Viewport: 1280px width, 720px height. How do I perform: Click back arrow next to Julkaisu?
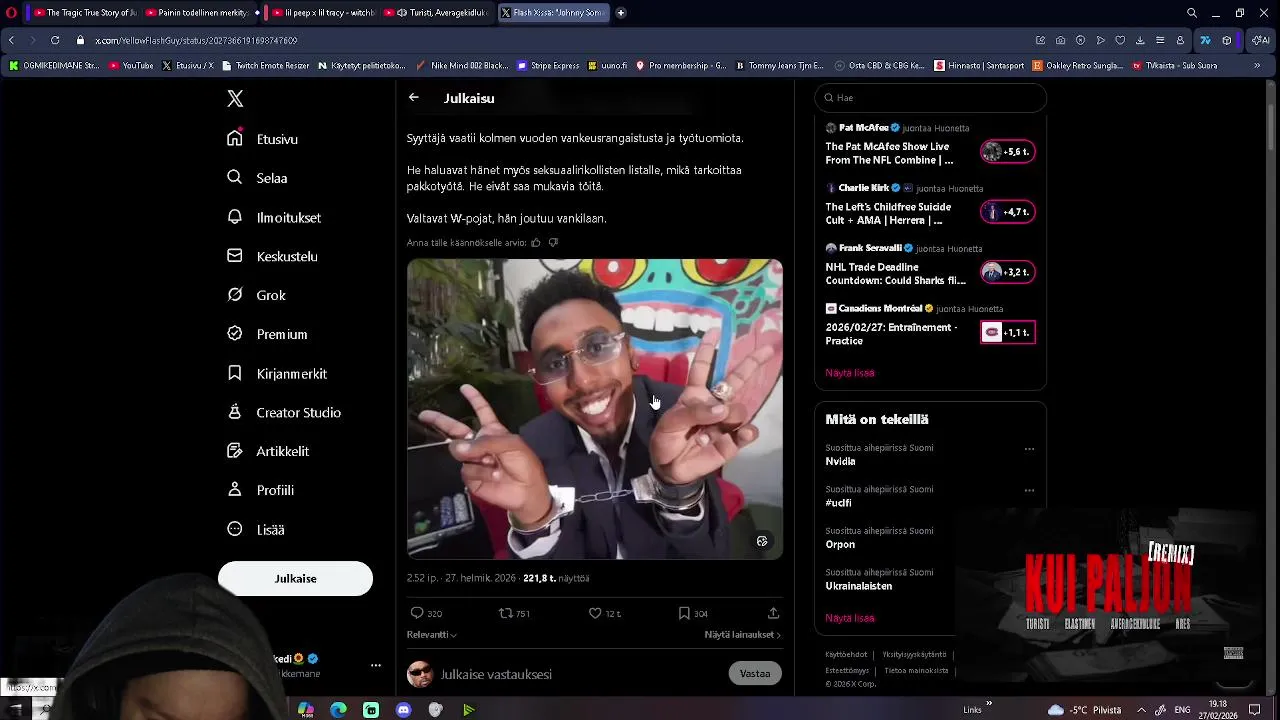(414, 98)
